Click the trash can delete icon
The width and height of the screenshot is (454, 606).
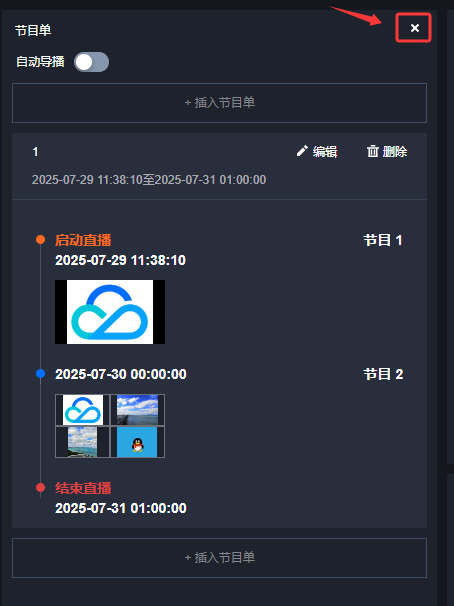point(372,151)
